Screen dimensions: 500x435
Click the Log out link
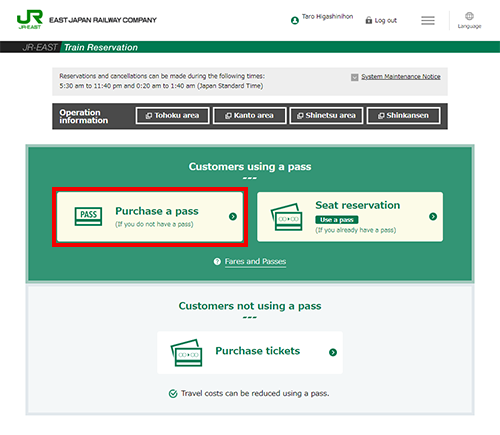point(386,20)
